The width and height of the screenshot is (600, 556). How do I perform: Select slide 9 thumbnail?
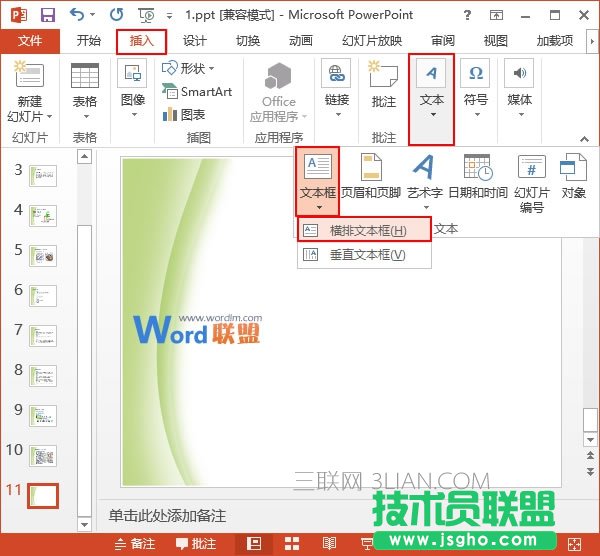(43, 416)
